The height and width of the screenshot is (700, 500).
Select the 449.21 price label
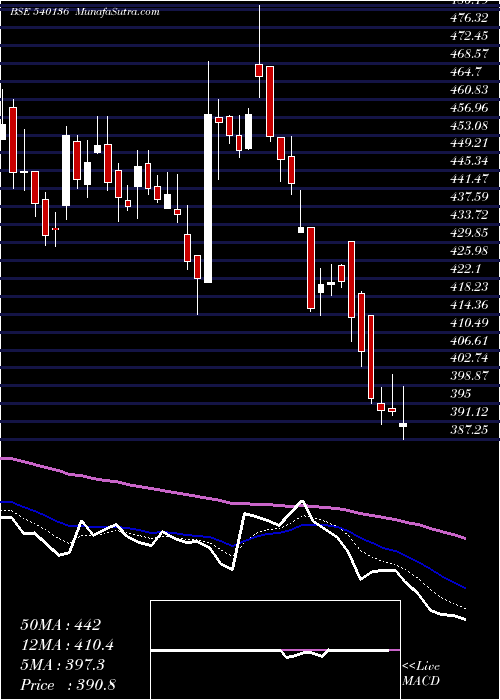click(468, 143)
